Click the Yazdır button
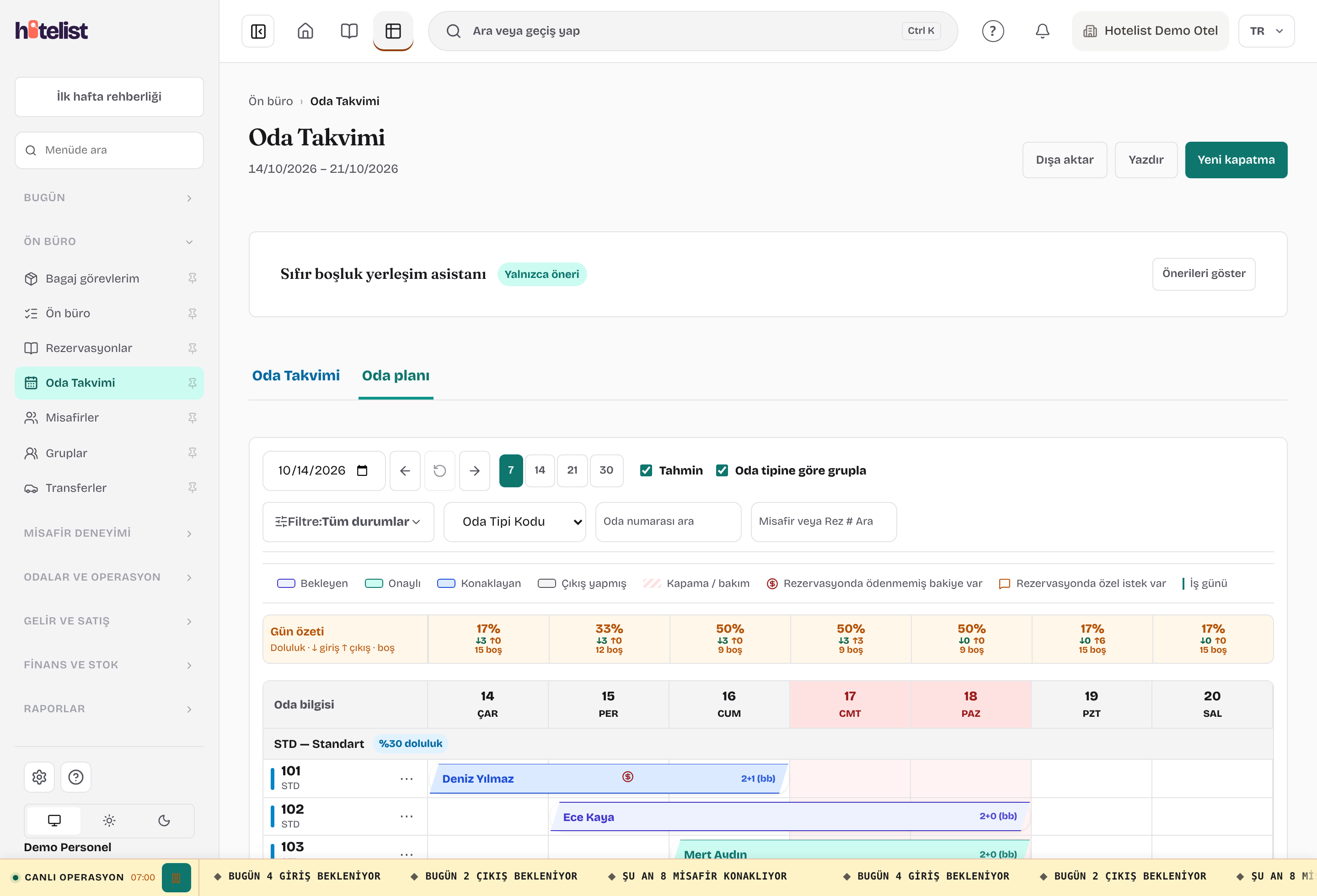Viewport: 1317px width, 896px height. (x=1146, y=160)
